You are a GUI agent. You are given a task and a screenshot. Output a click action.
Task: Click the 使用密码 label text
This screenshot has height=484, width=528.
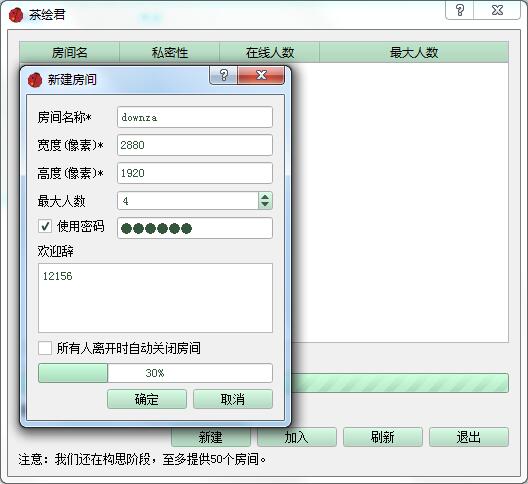tap(81, 226)
